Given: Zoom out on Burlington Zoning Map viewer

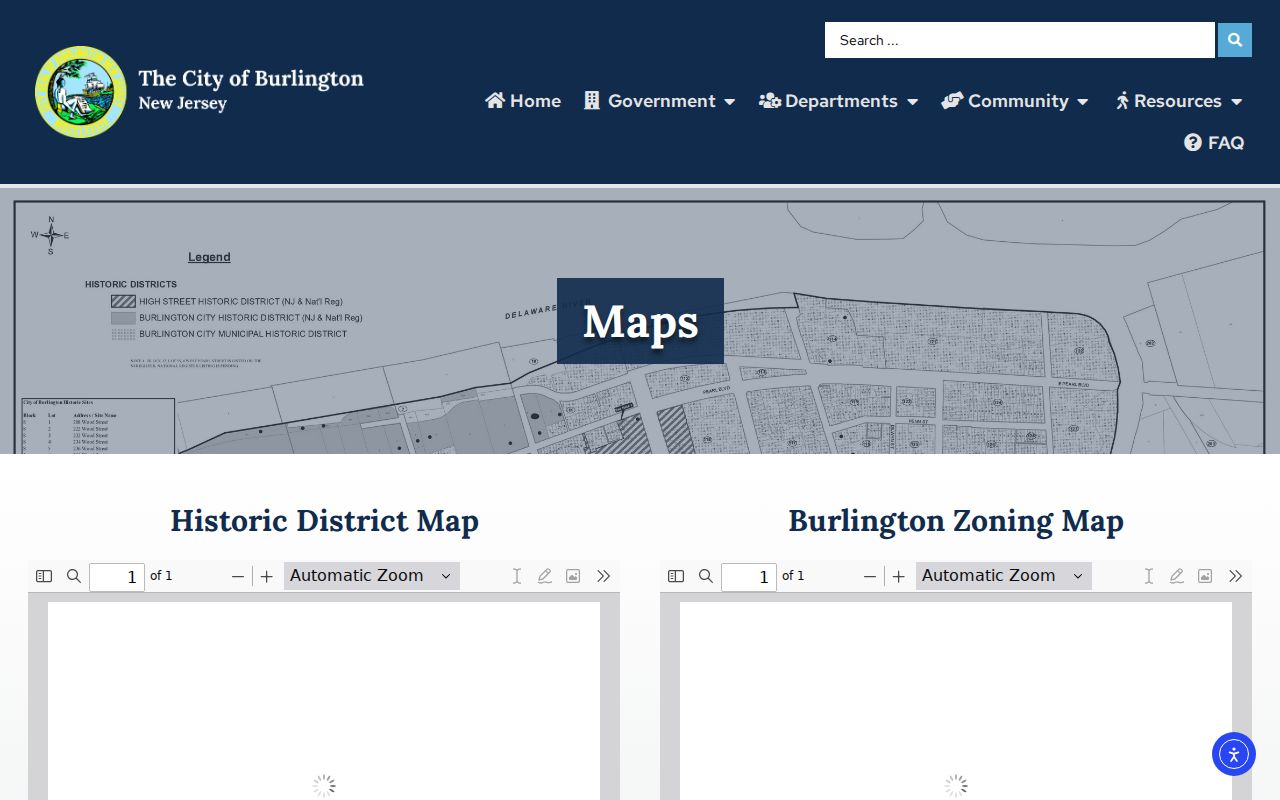Looking at the screenshot, I should [870, 576].
